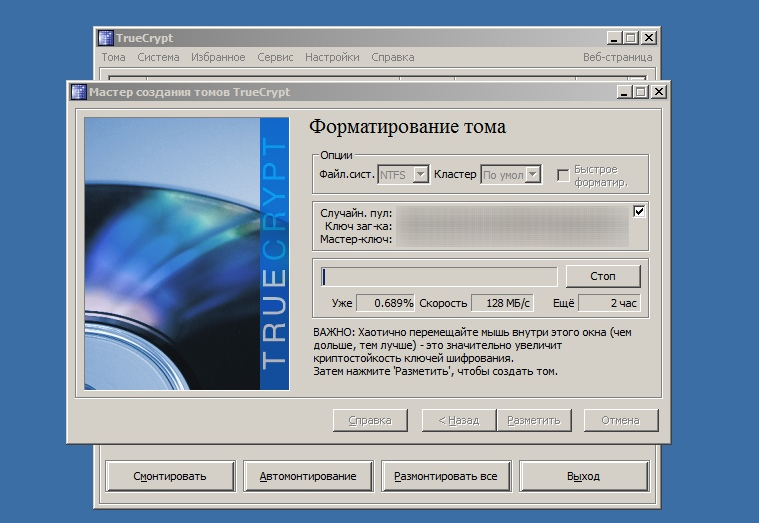The width and height of the screenshot is (759, 523).
Task: Minimize the volume creation wizard window
Action: (x=624, y=92)
